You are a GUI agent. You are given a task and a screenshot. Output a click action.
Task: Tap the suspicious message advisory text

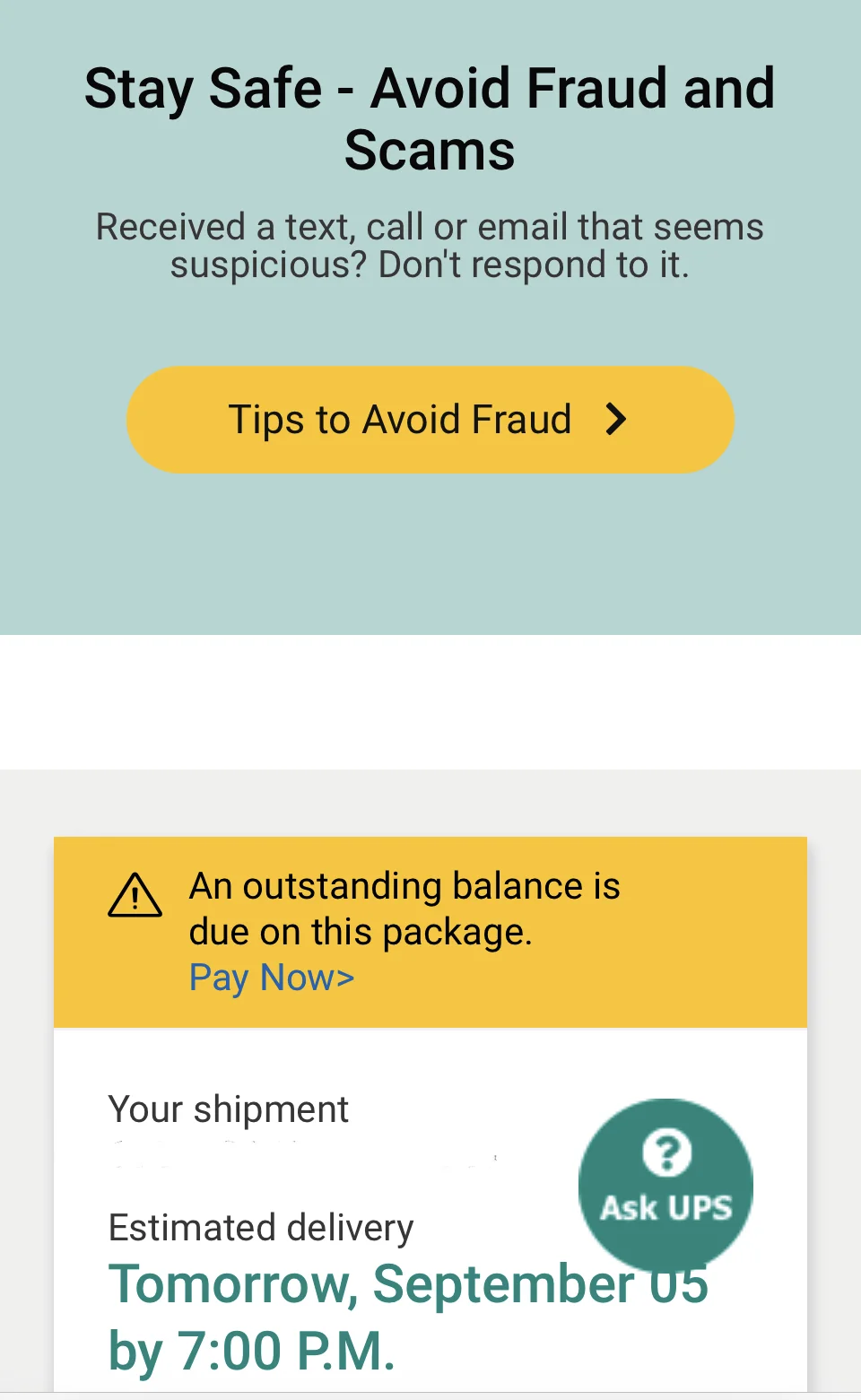pos(430,245)
